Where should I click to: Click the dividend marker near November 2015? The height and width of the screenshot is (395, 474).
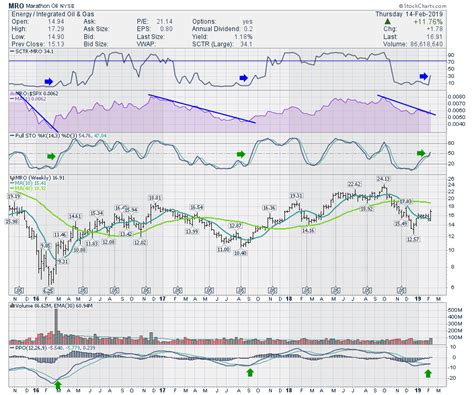(19, 290)
